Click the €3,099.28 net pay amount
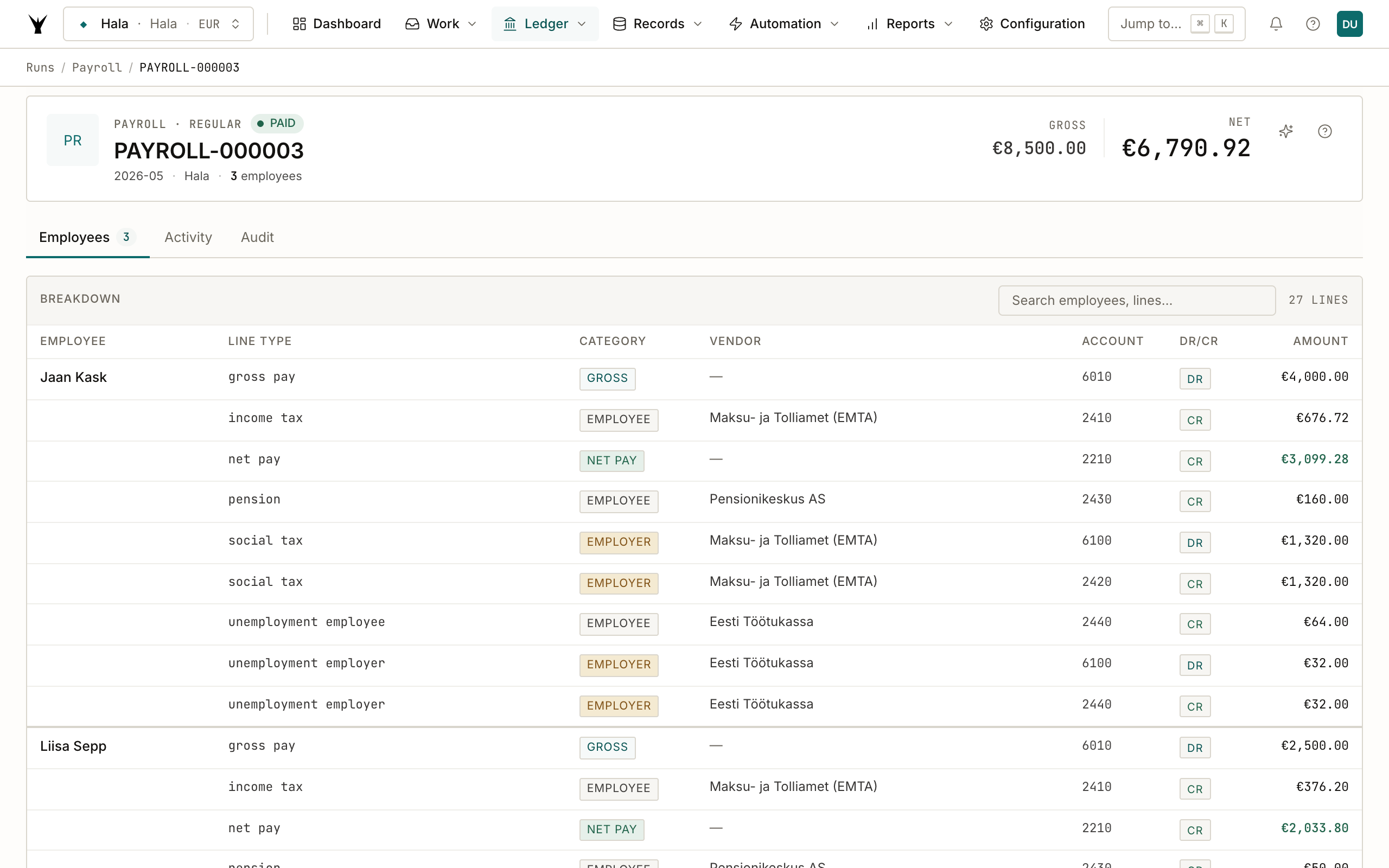1389x868 pixels. [x=1314, y=459]
